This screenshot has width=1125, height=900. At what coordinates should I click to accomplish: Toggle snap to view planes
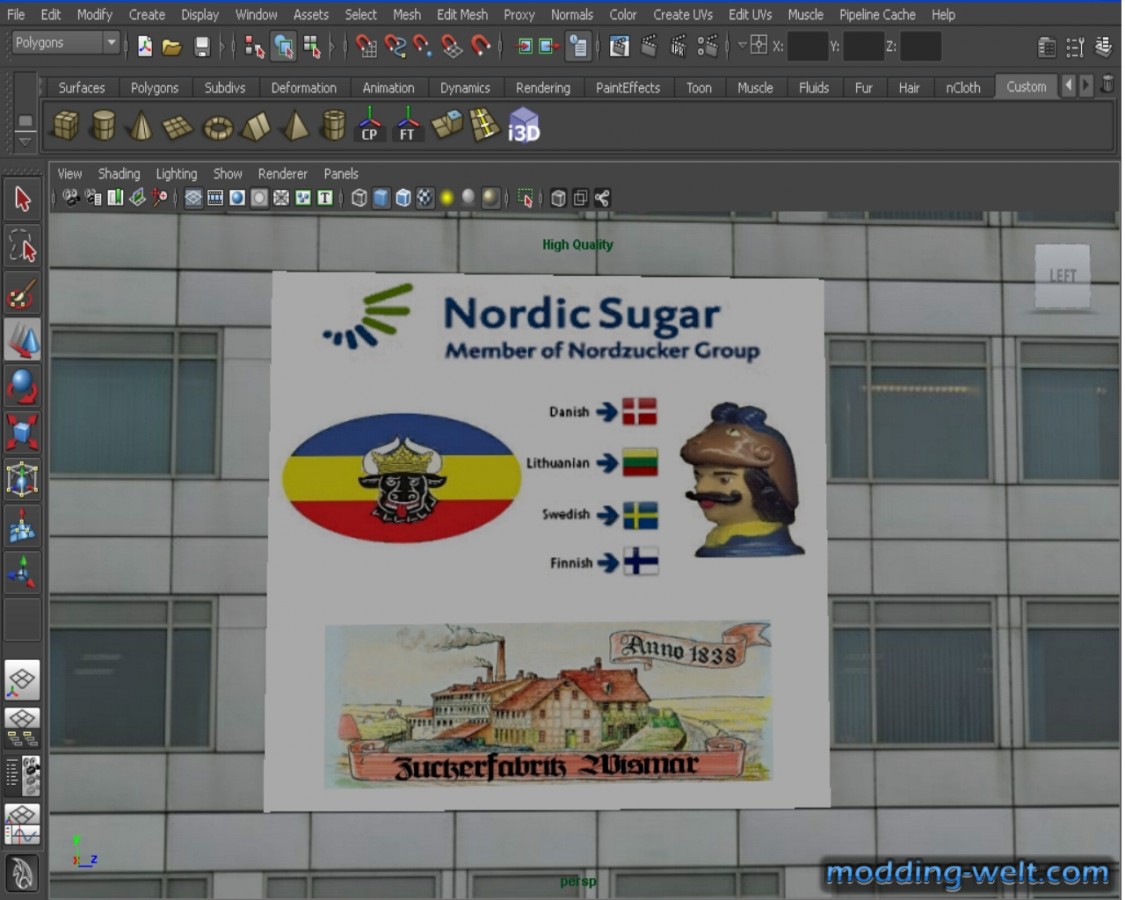451,47
